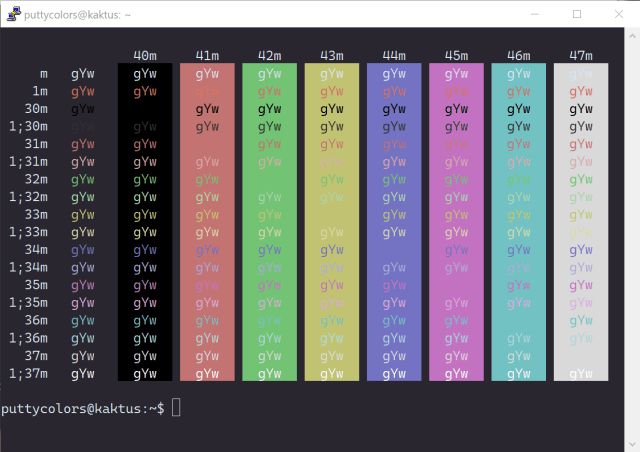Screen dimensions: 640x452
Task: Click the red 41m background color column
Action: pyautogui.click(x=207, y=222)
